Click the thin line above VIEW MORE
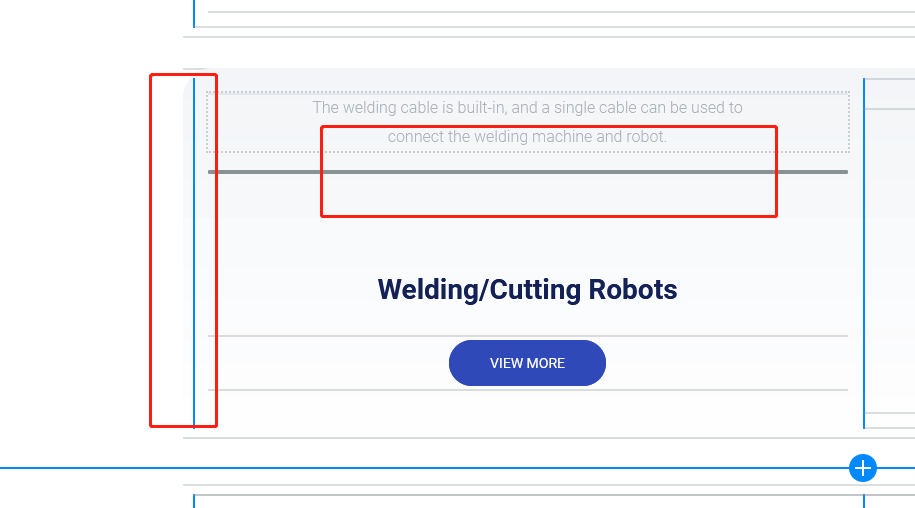Viewport: 915px width, 508px height. point(300,336)
